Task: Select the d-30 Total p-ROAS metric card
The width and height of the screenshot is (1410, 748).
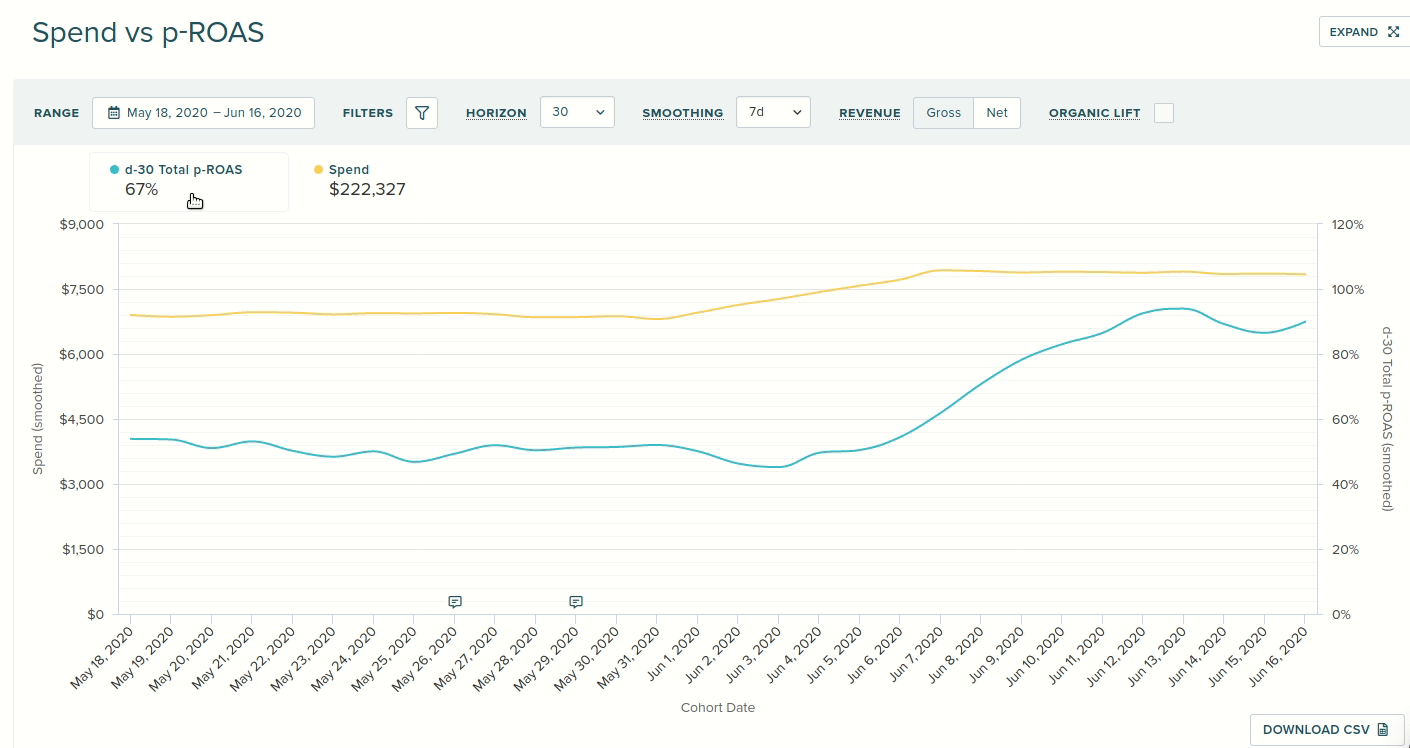Action: click(x=189, y=181)
